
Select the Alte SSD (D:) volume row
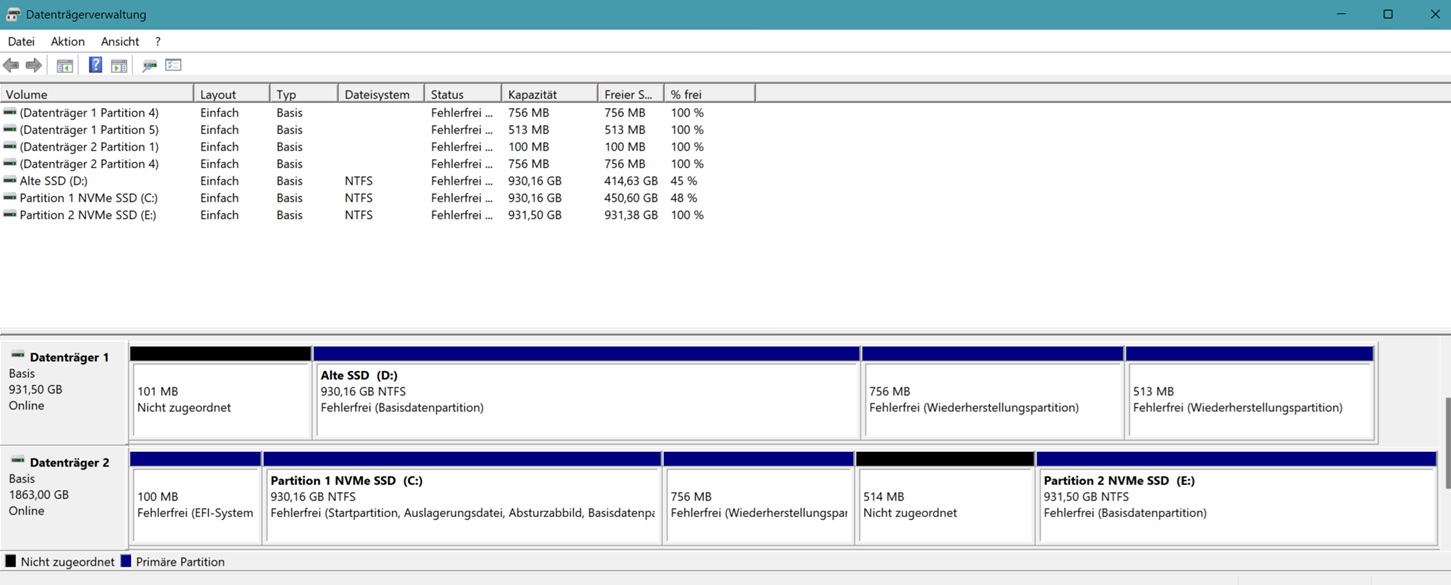coord(378,181)
